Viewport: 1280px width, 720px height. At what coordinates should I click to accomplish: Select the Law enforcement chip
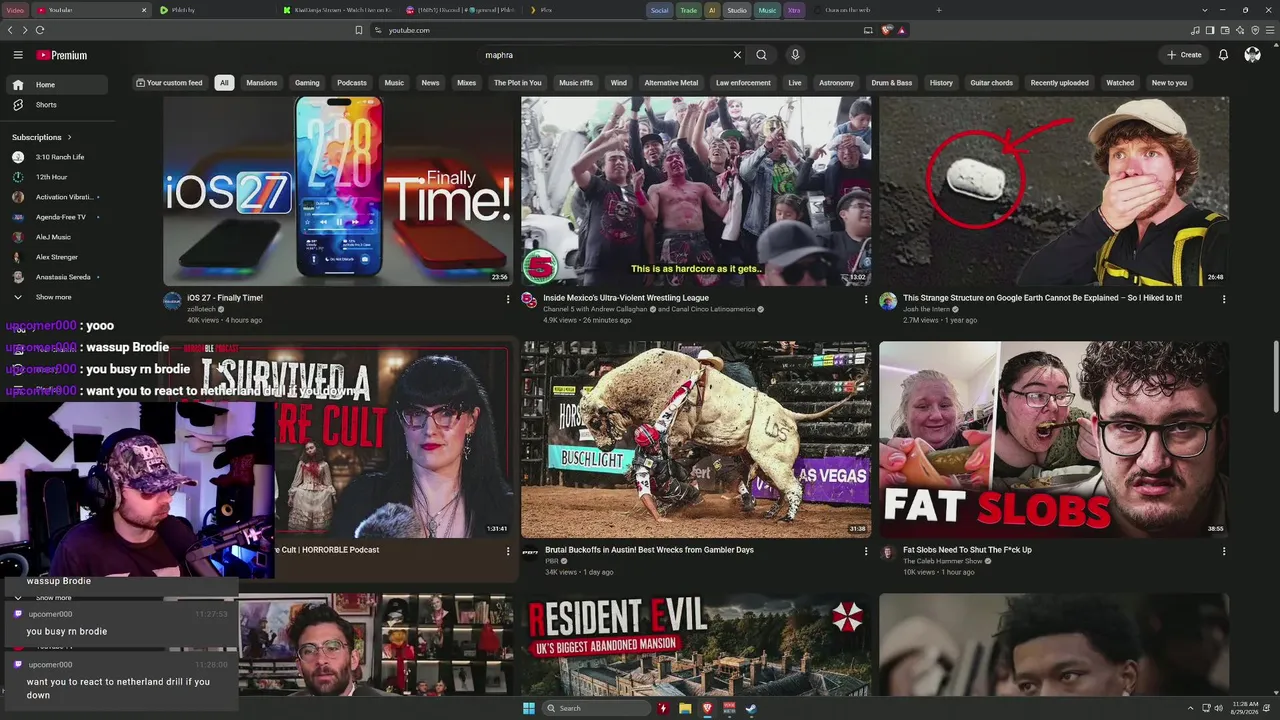[743, 83]
